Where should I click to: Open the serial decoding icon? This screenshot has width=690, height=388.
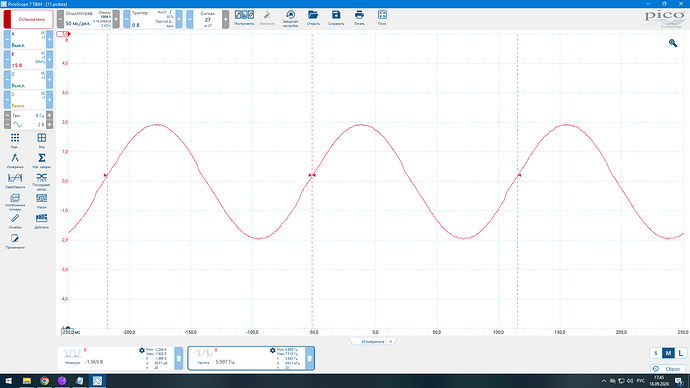[42, 181]
